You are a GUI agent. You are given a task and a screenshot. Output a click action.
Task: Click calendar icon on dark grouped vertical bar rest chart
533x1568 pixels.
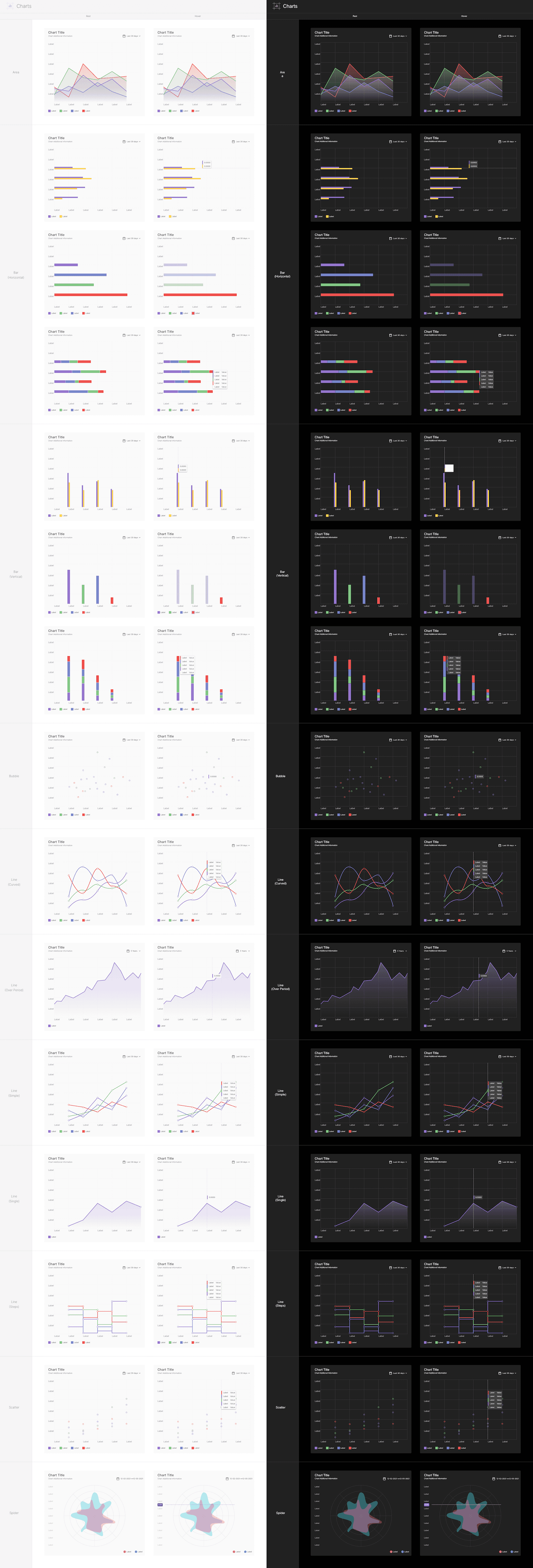(390, 441)
